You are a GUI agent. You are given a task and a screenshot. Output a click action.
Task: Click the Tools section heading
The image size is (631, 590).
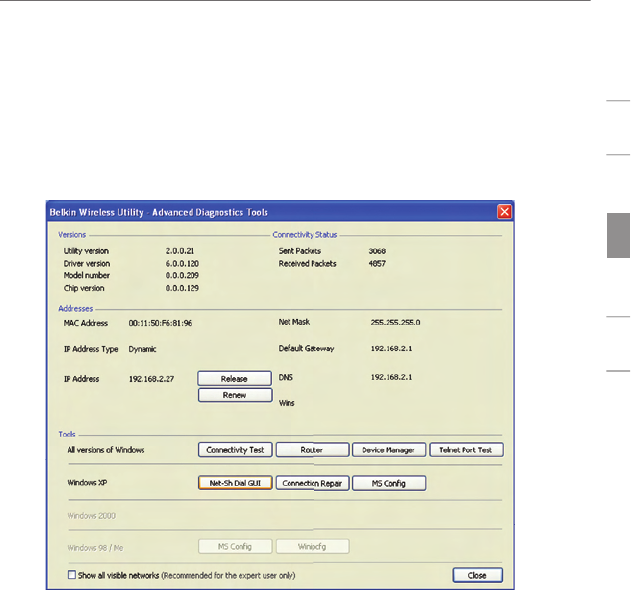tap(67, 434)
